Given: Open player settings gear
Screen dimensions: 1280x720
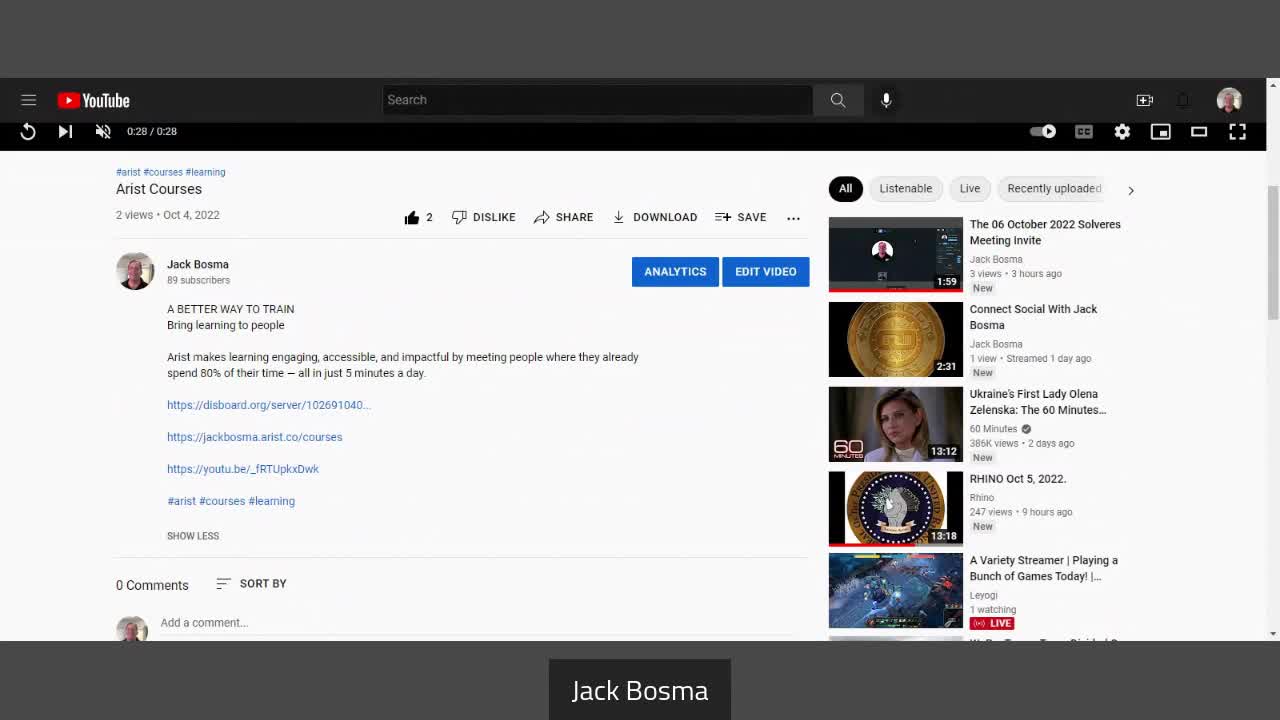Looking at the screenshot, I should [x=1122, y=131].
